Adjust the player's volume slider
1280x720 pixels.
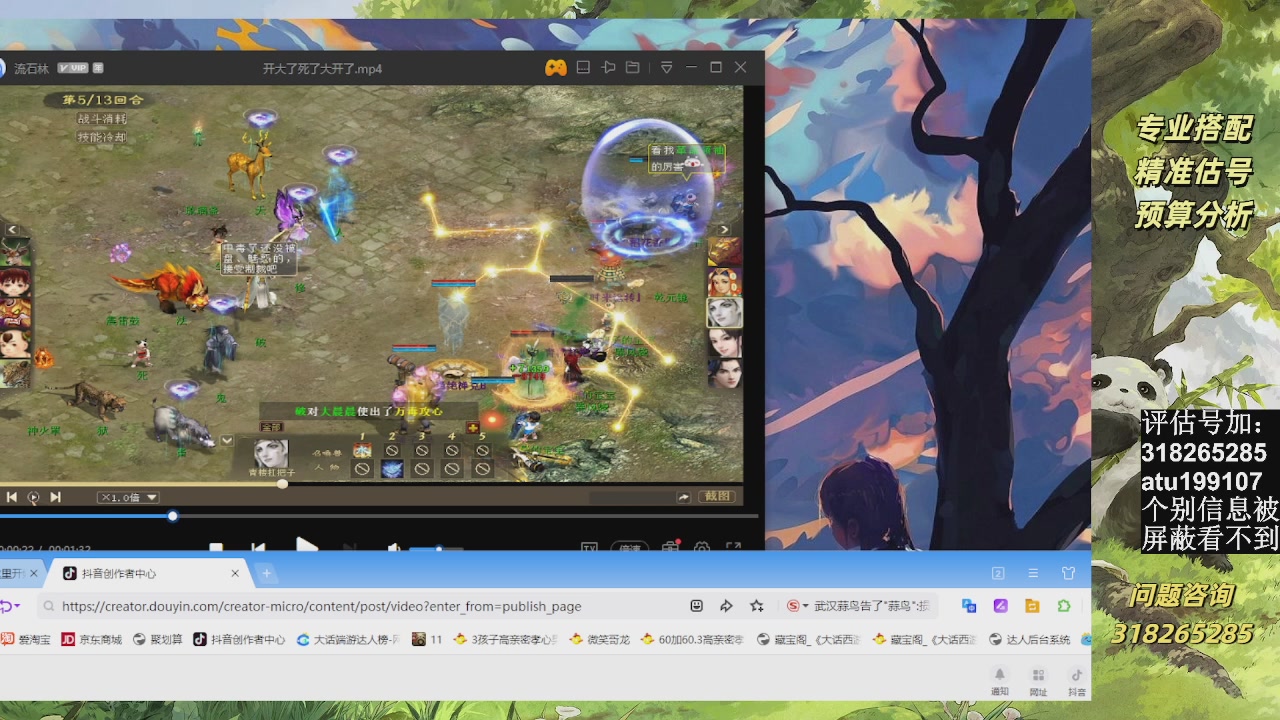tap(437, 548)
